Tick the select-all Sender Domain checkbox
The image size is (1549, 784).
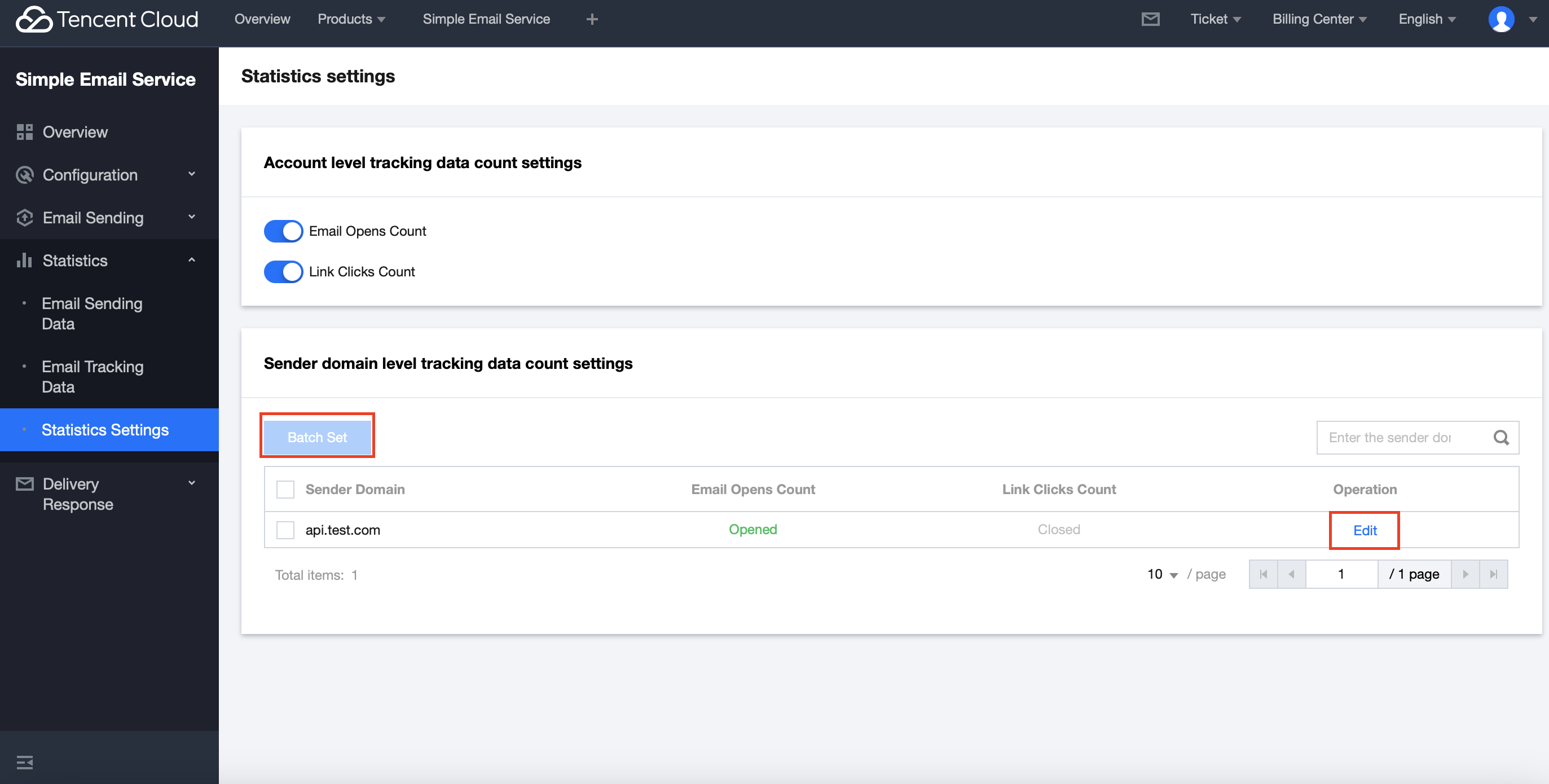[285, 490]
